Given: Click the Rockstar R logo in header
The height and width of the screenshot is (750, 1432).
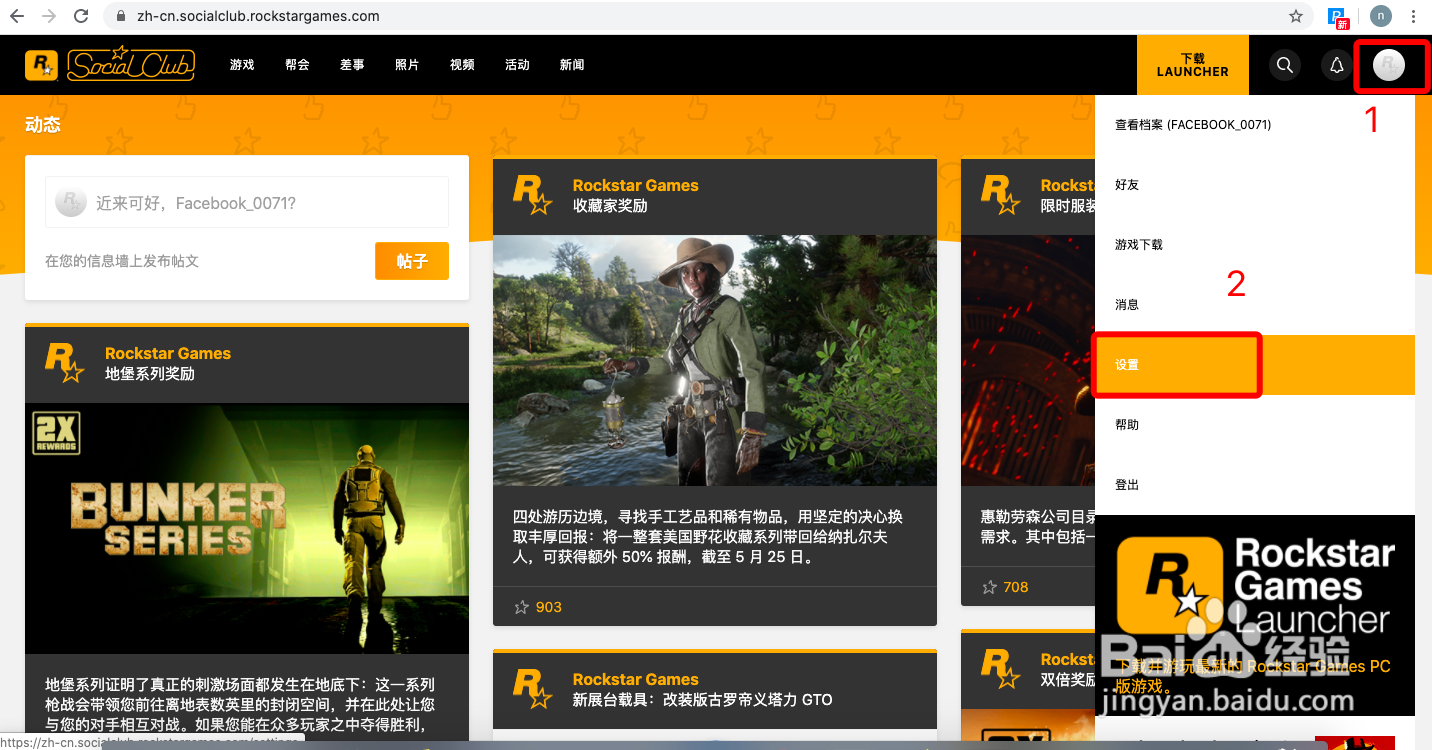Looking at the screenshot, I should pos(41,64).
